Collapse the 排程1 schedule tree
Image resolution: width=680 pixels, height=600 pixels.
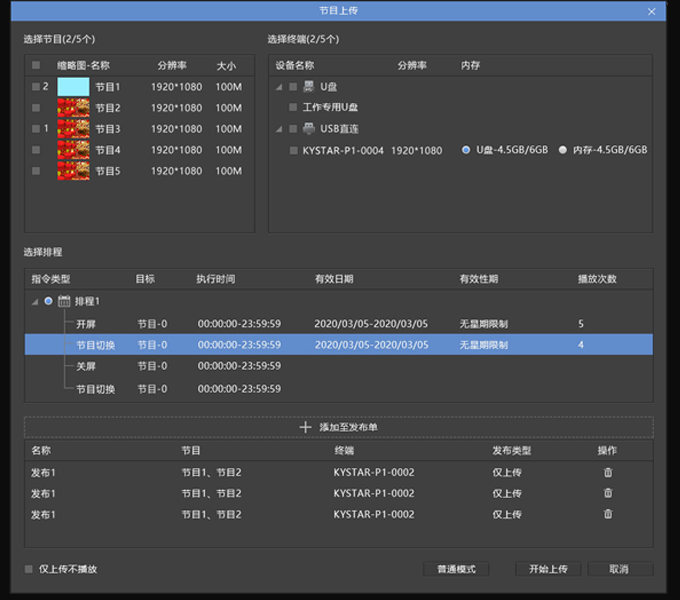[35, 301]
